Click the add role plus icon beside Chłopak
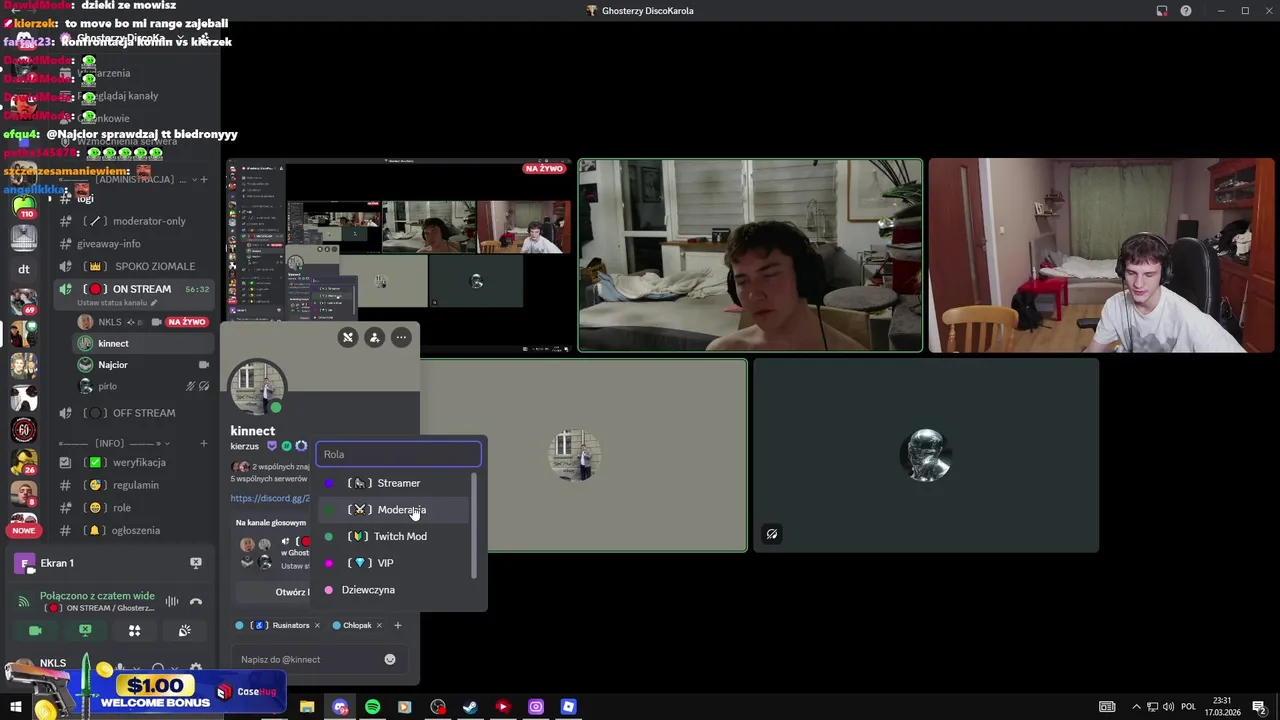Screen dimensions: 1280x720 point(397,625)
